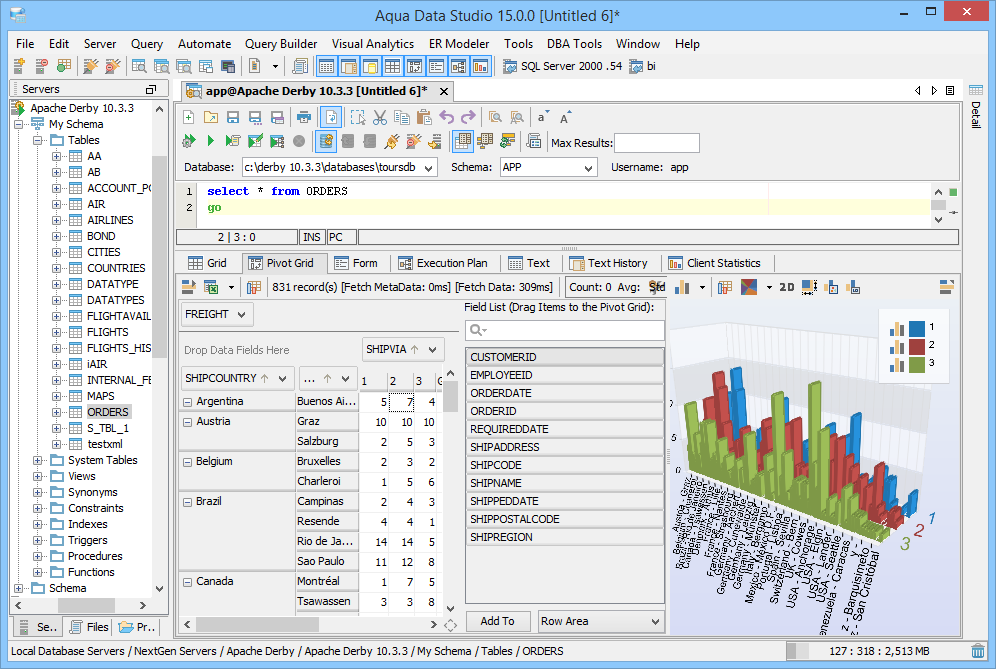Screen dimensions: 996x669
Task: Collapse the Argentina row group
Action: [187, 402]
